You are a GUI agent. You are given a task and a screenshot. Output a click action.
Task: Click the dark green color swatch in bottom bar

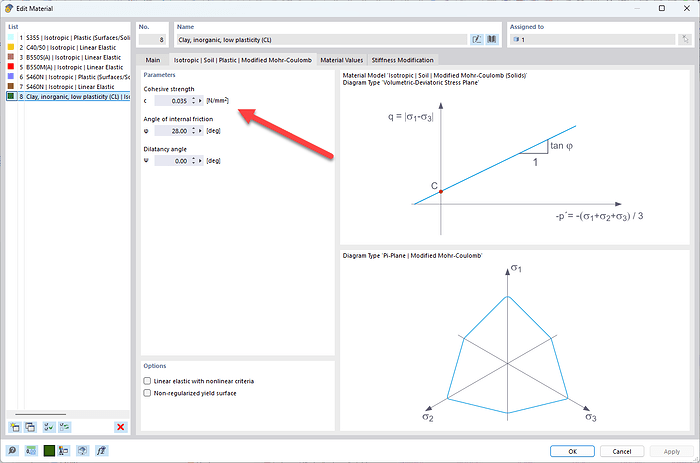(x=49, y=451)
